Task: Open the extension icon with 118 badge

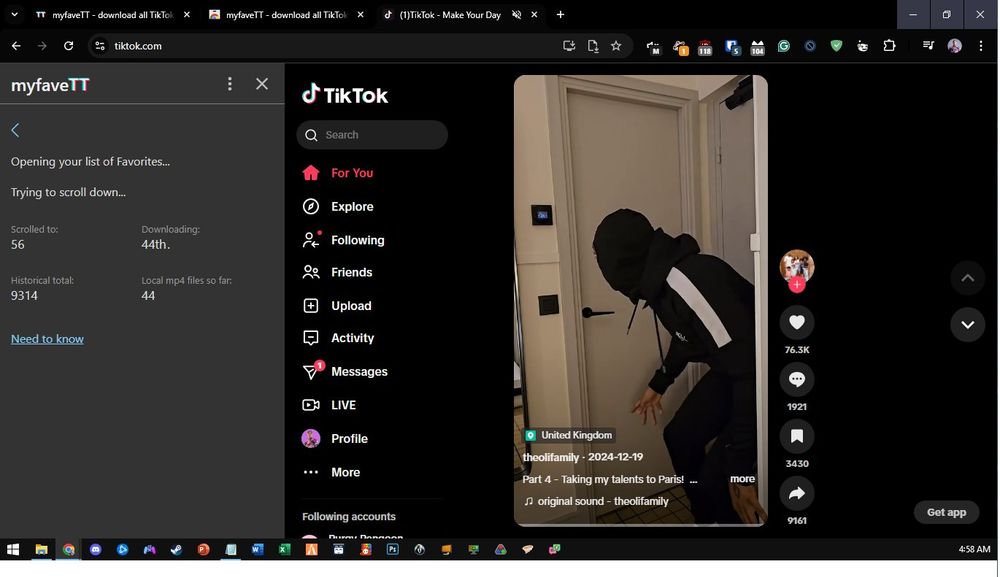Action: pyautogui.click(x=705, y=47)
